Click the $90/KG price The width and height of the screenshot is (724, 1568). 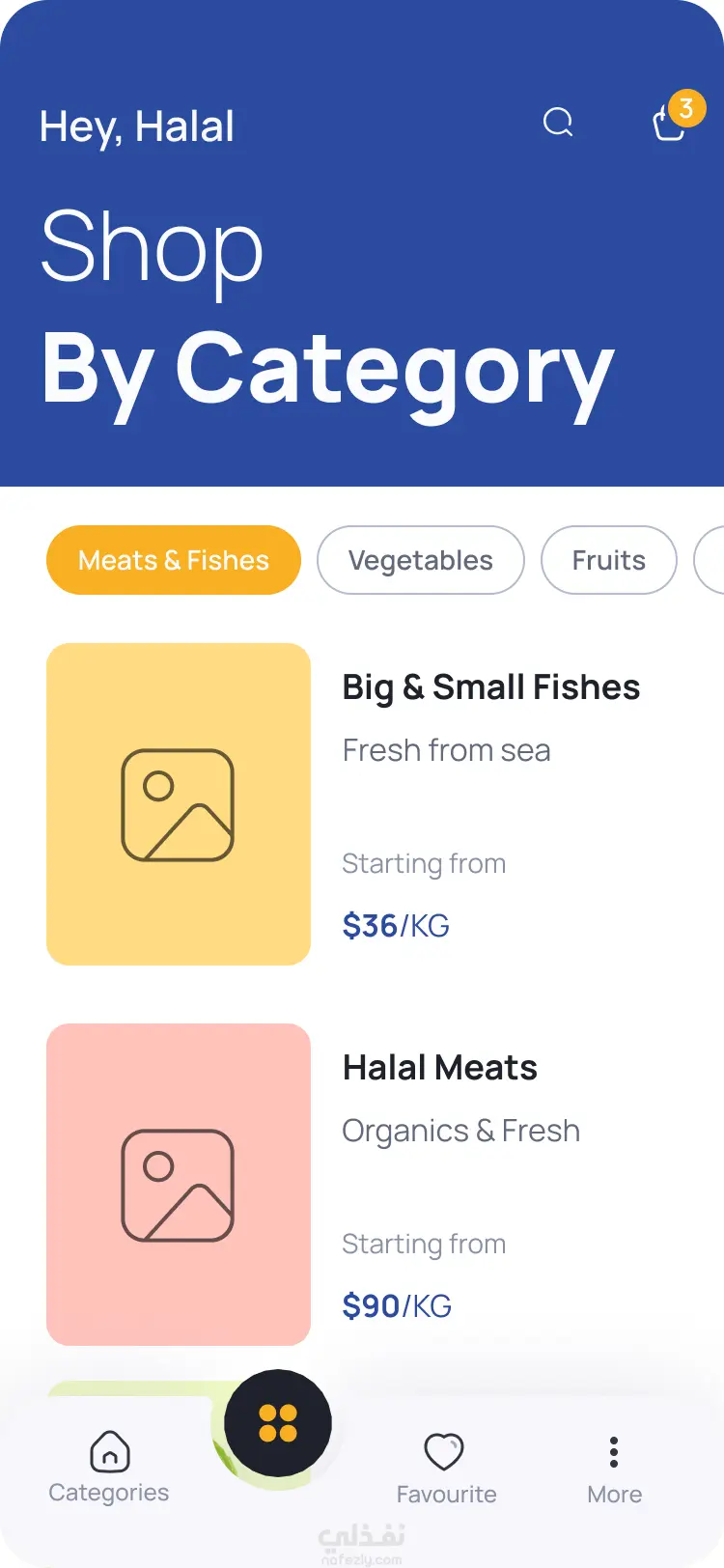click(397, 1306)
